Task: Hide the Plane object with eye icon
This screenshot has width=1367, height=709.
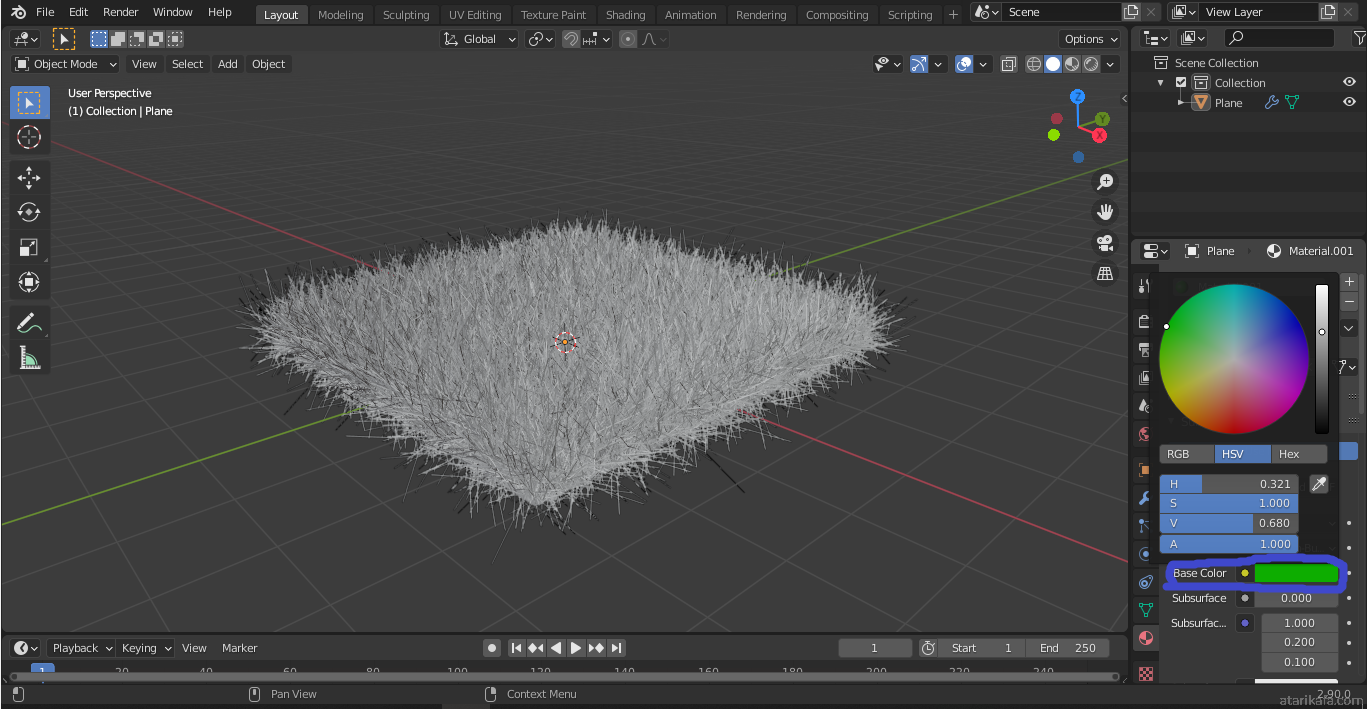Action: click(1349, 102)
